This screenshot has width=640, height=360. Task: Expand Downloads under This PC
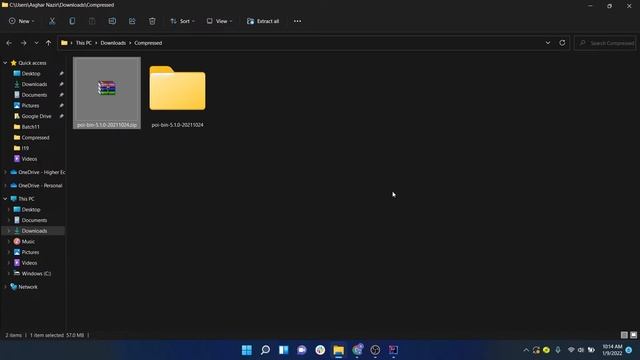9,231
